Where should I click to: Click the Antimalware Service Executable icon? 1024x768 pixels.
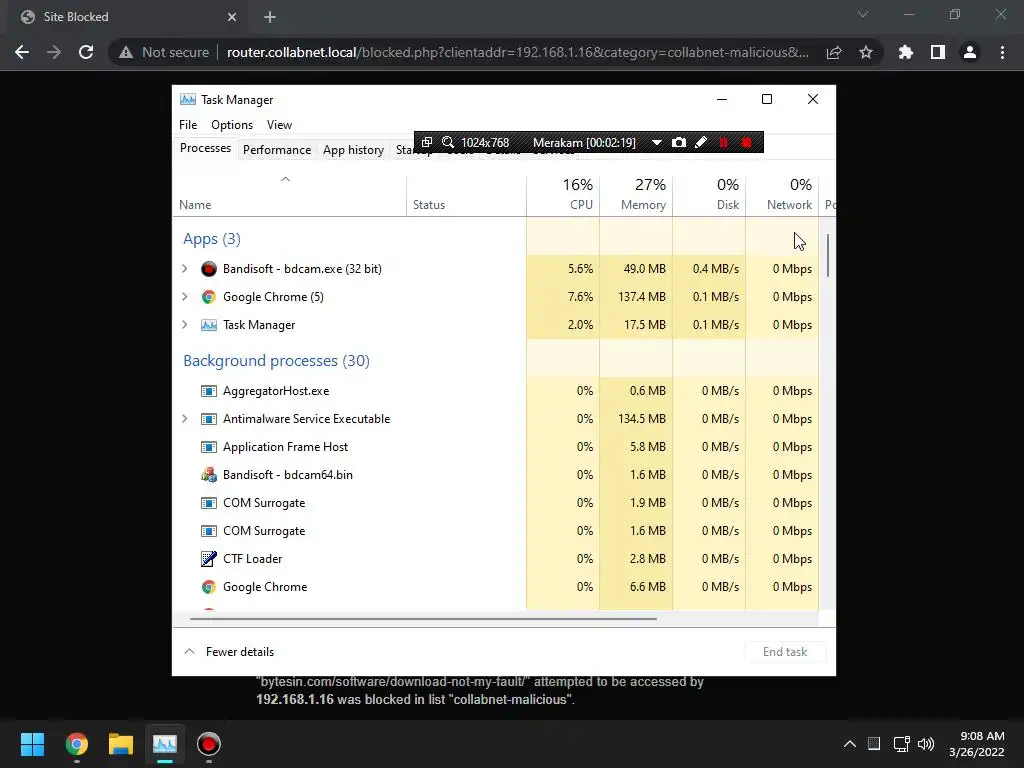tap(208, 419)
